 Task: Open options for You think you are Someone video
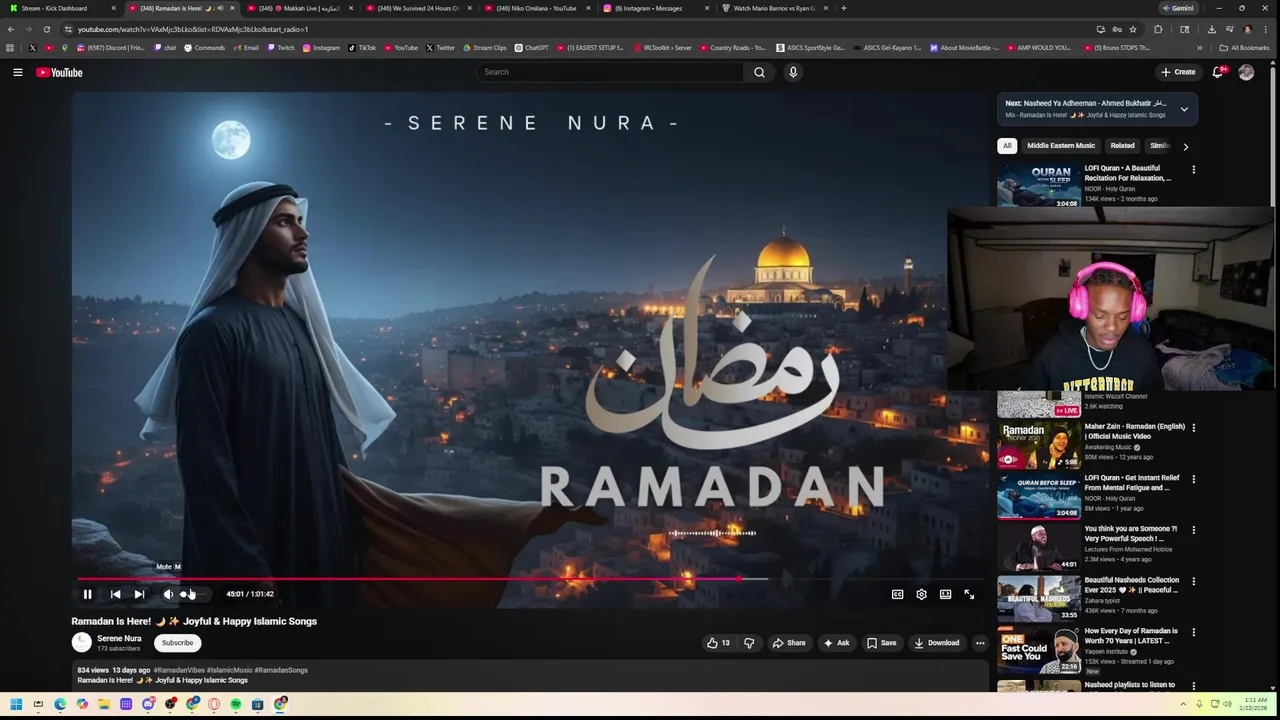pos(1193,530)
